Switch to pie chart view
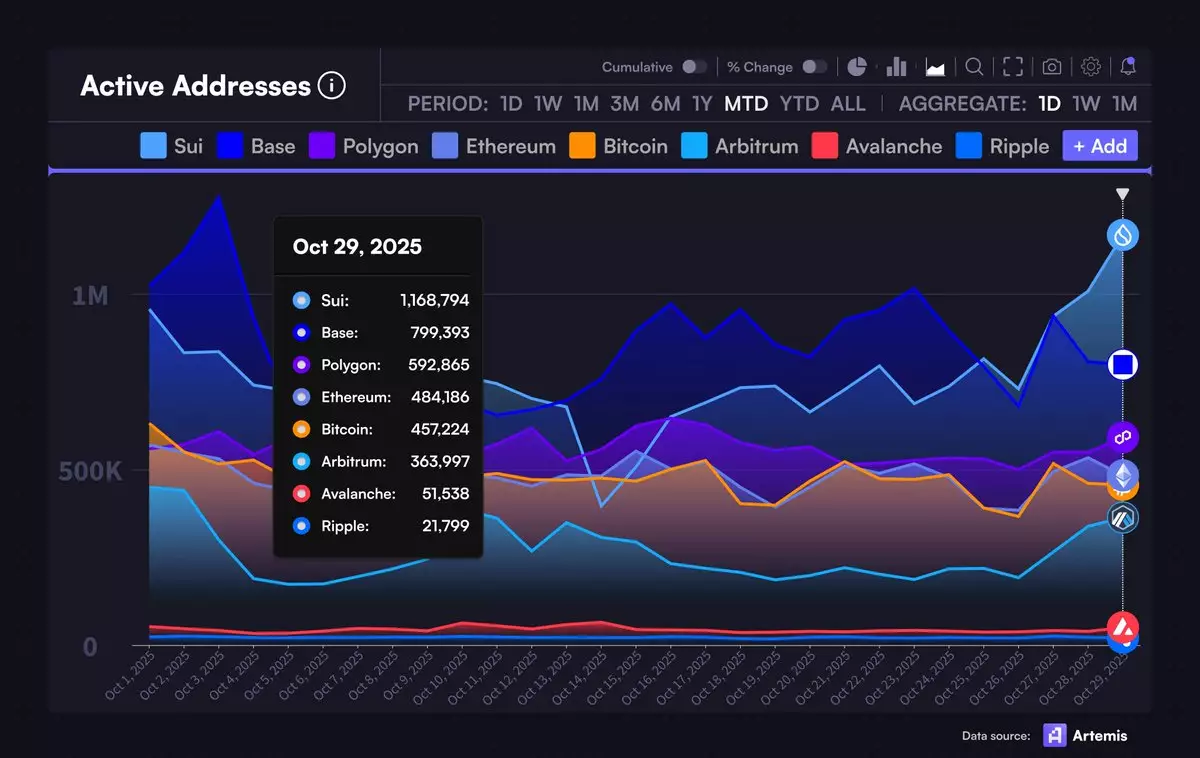 click(857, 67)
